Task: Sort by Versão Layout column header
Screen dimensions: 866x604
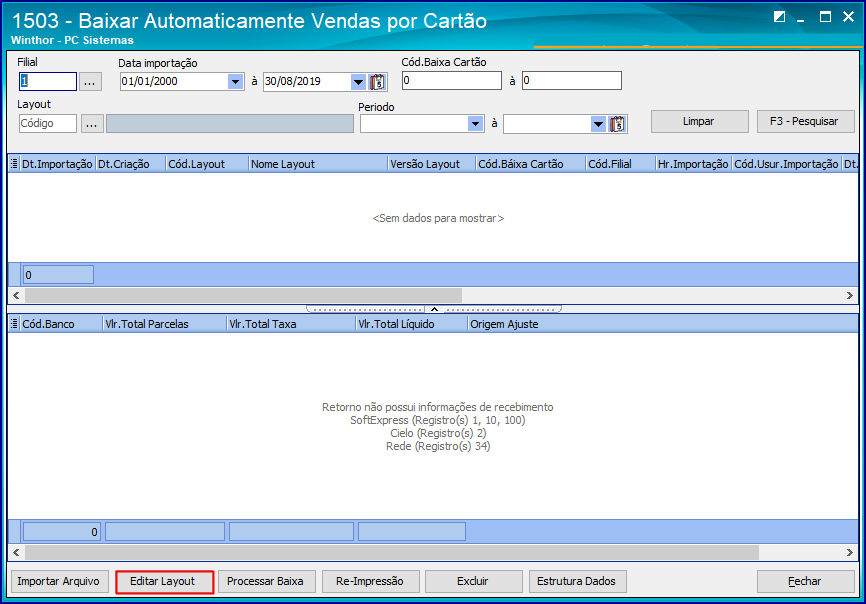Action: (432, 164)
